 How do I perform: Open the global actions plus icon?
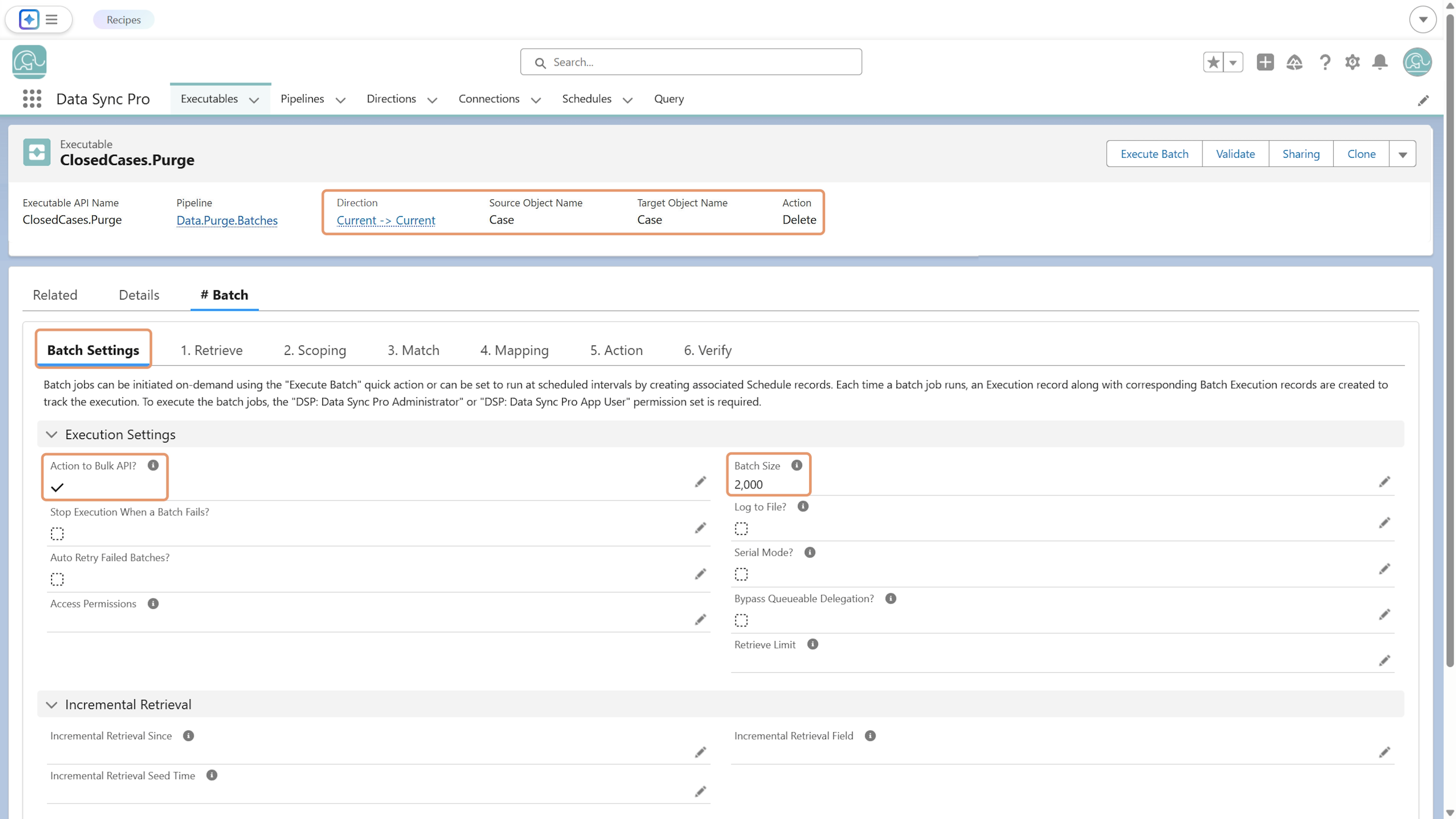coord(1265,61)
